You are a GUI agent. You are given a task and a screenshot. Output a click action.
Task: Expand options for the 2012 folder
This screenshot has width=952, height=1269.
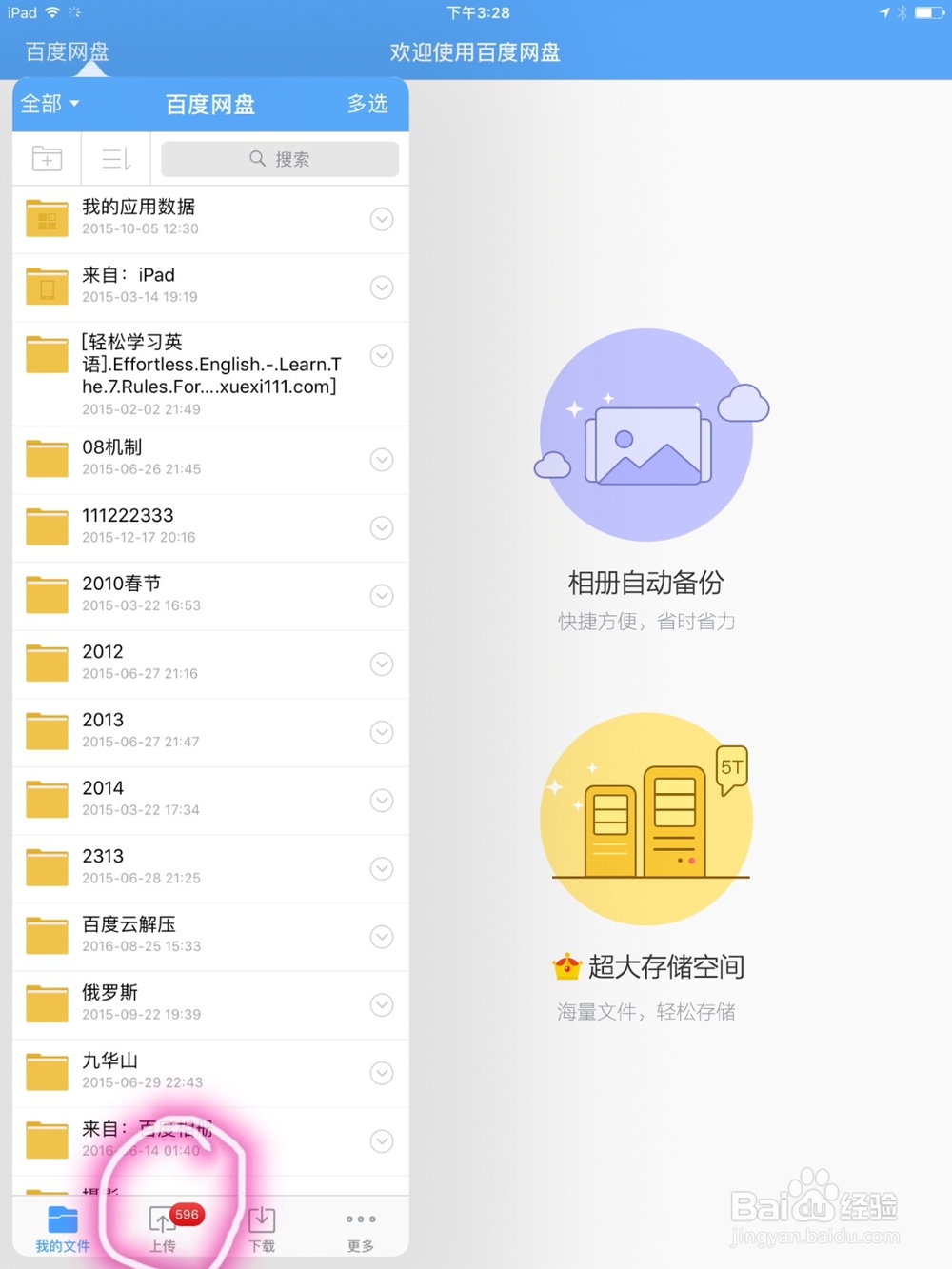click(382, 664)
